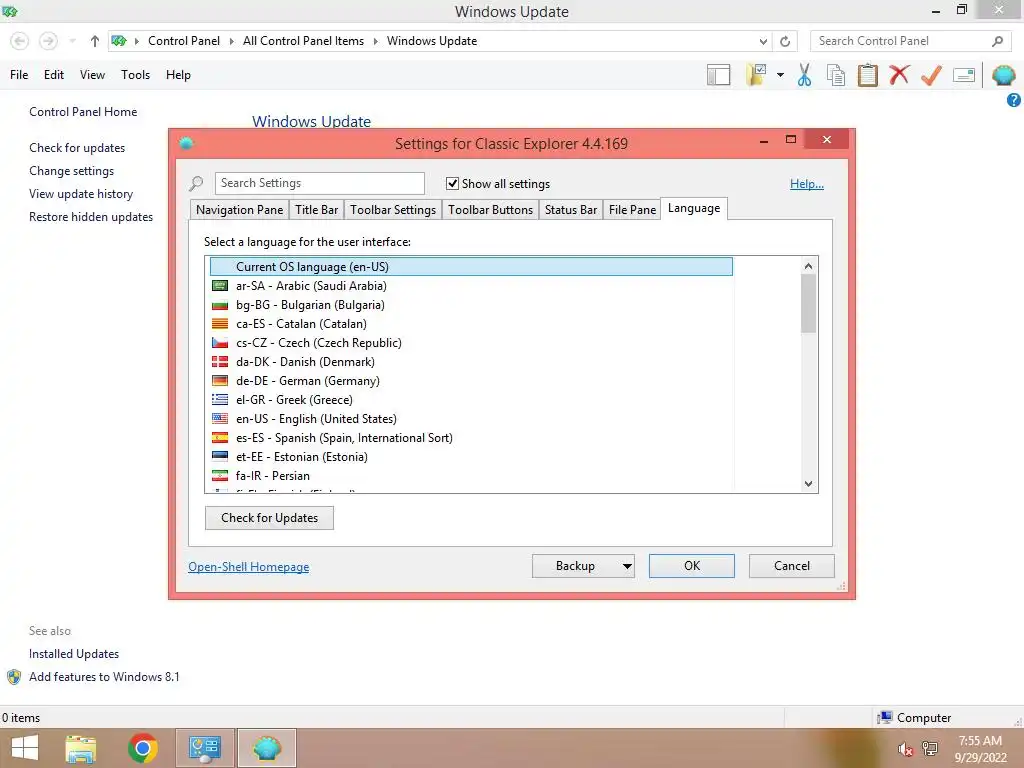Click the orange checkmark Properties icon
This screenshot has height=768, width=1024.
[931, 75]
